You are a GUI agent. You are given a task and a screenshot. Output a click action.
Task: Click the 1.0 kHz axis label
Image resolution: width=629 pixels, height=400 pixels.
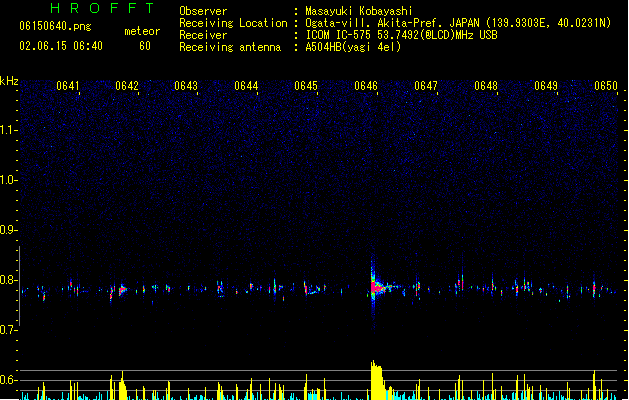tap(8, 180)
